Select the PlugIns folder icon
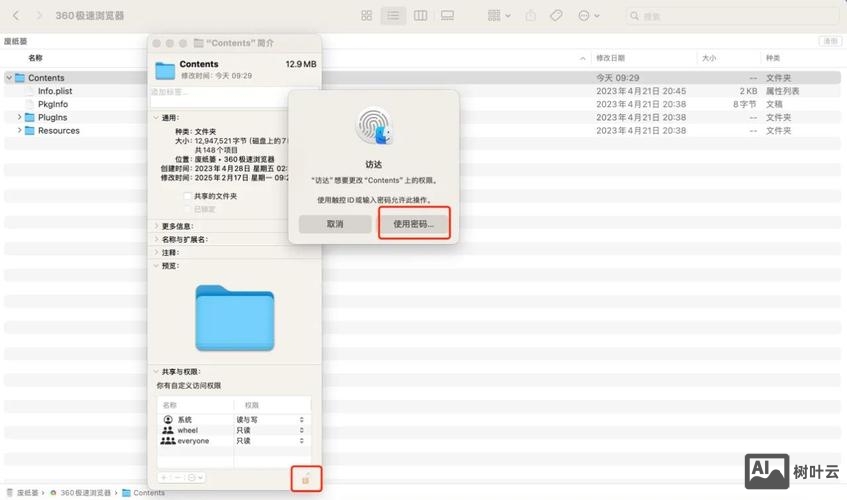 tap(30, 117)
